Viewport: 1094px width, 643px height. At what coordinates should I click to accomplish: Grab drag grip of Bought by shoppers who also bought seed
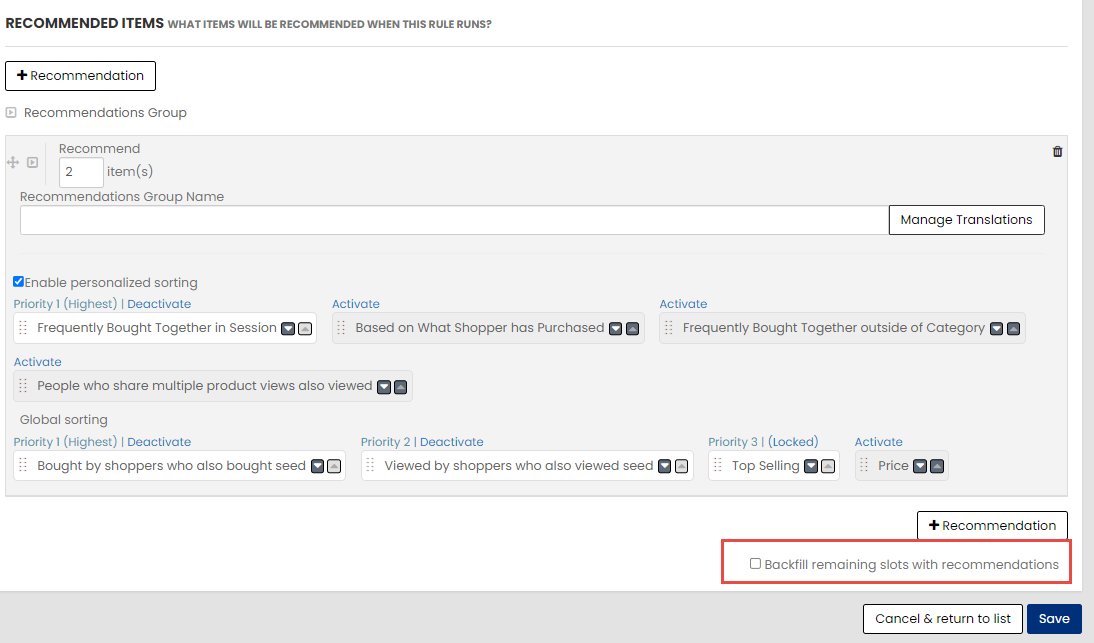click(23, 465)
